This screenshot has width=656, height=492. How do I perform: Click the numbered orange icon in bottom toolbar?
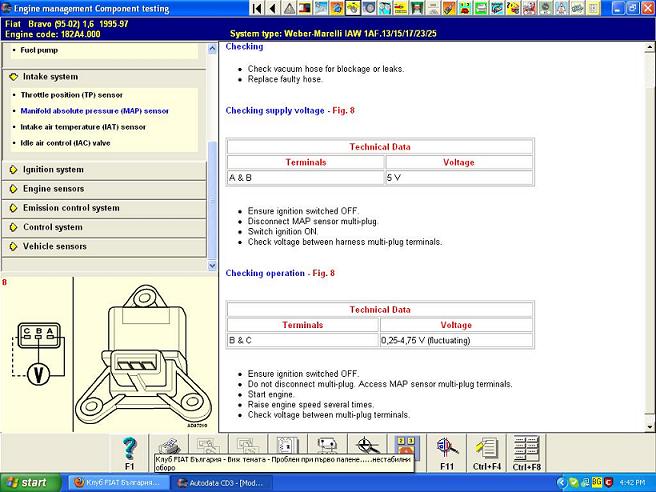tap(405, 446)
